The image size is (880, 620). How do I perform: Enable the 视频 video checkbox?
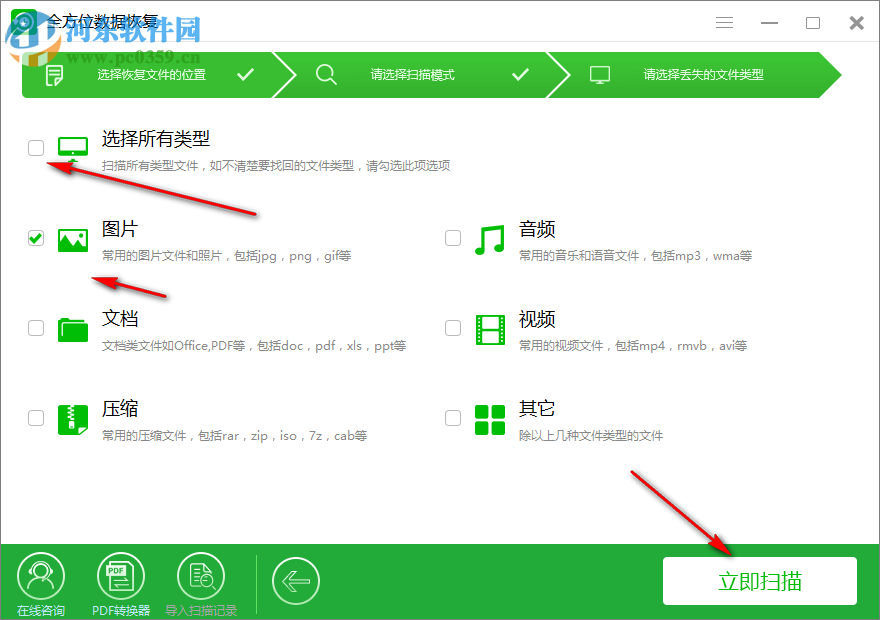[x=453, y=328]
